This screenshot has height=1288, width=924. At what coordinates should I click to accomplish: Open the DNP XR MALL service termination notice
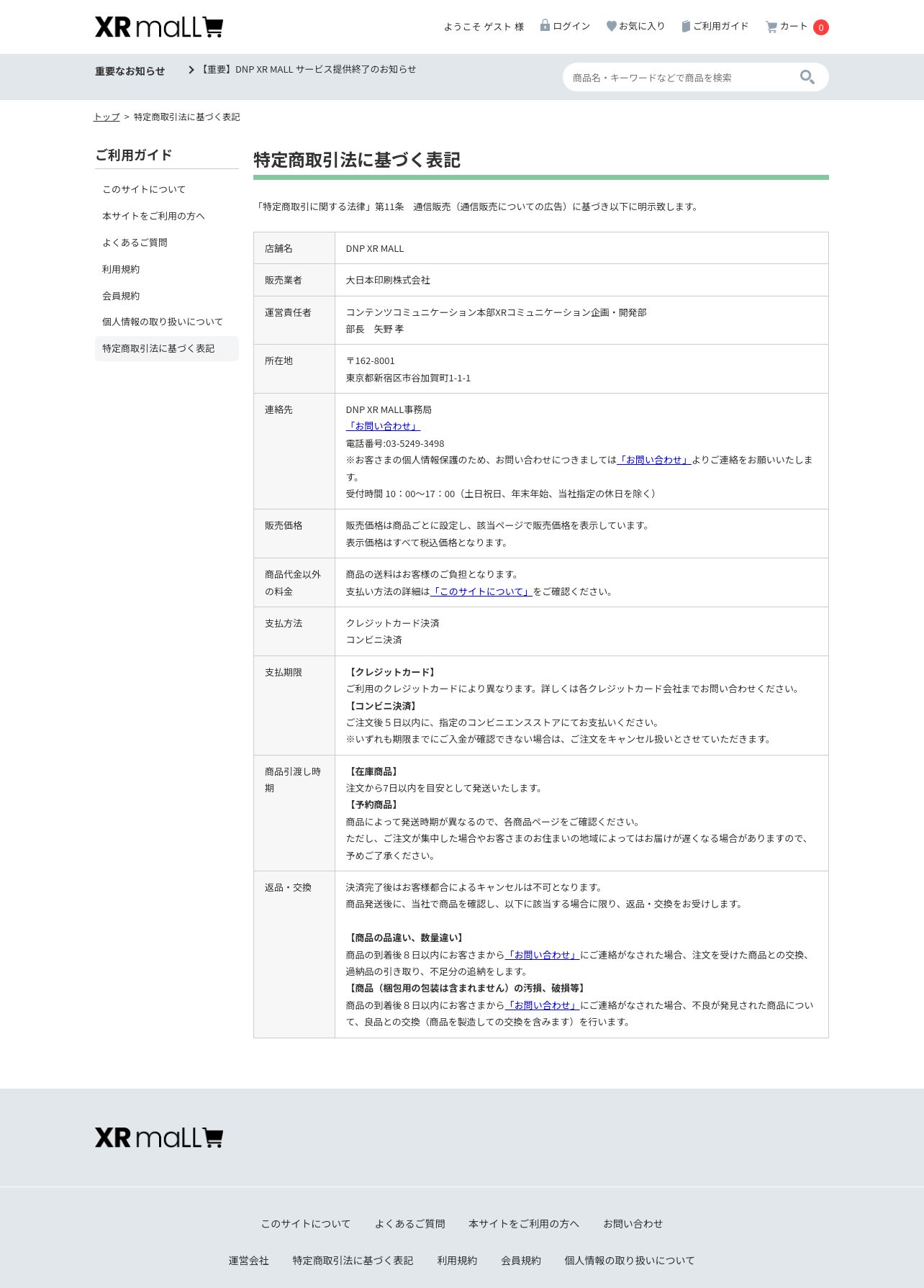click(307, 69)
